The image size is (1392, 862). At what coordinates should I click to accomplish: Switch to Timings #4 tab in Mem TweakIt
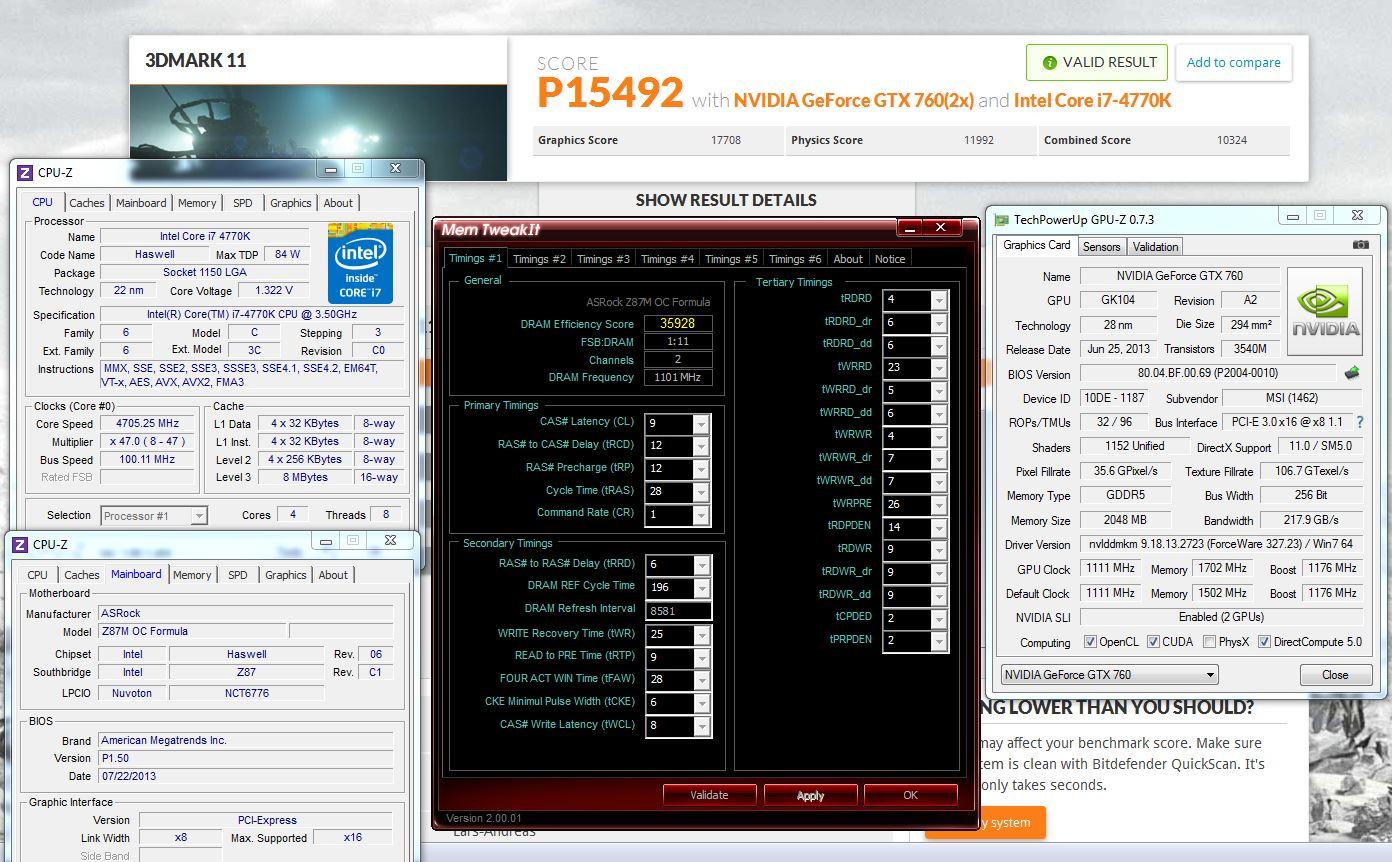pos(667,259)
